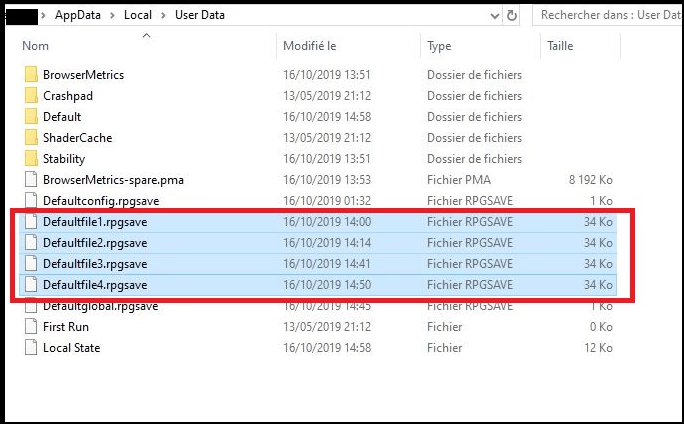Select the Defaultconfig.rpgsave file name
The height and width of the screenshot is (424, 684).
click(101, 201)
